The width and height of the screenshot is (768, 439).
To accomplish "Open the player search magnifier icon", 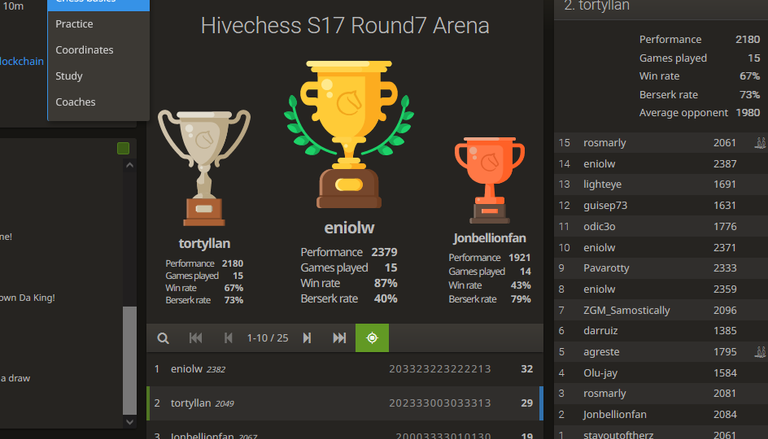I will [163, 338].
